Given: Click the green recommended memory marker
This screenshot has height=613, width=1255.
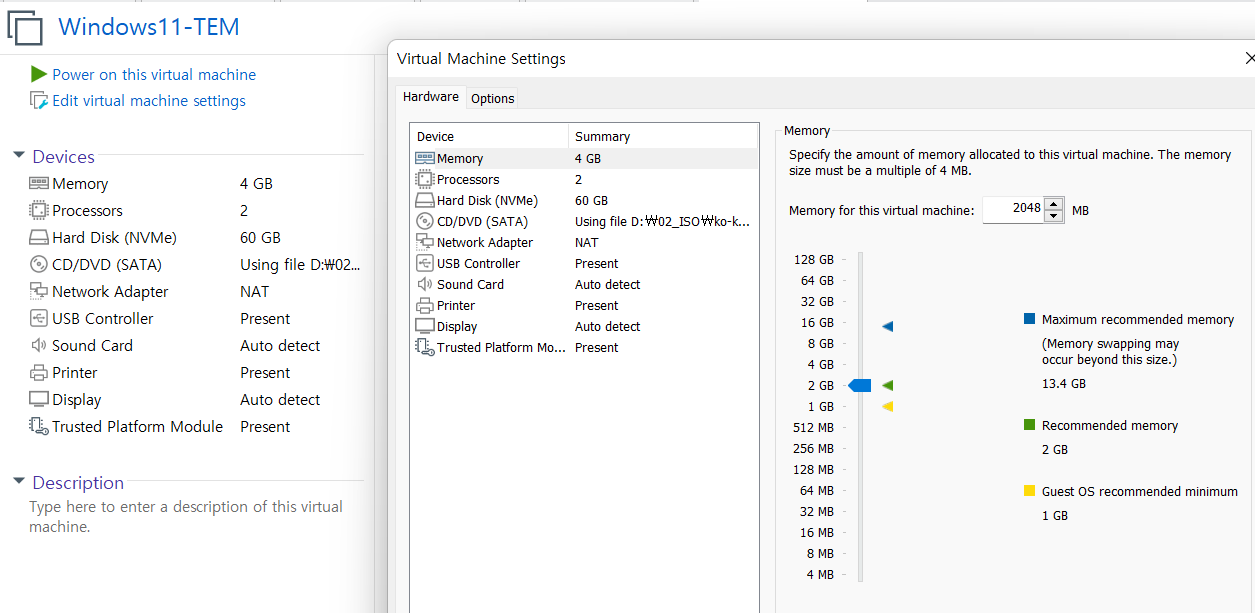Looking at the screenshot, I should point(887,385).
